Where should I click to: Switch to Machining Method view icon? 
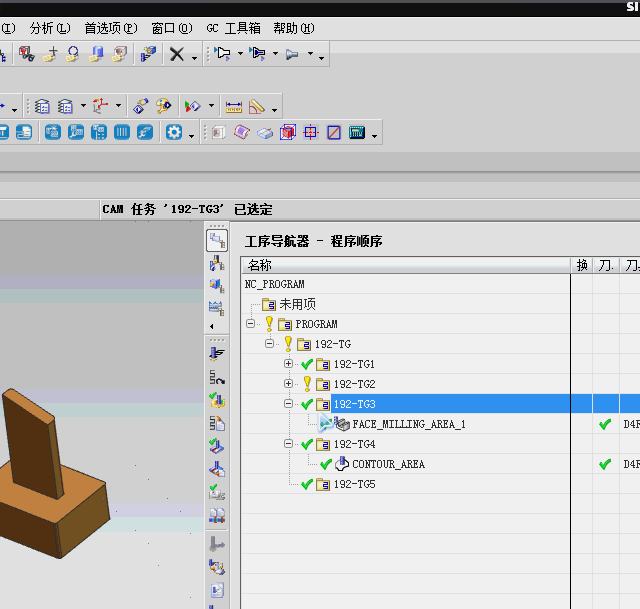(x=217, y=308)
